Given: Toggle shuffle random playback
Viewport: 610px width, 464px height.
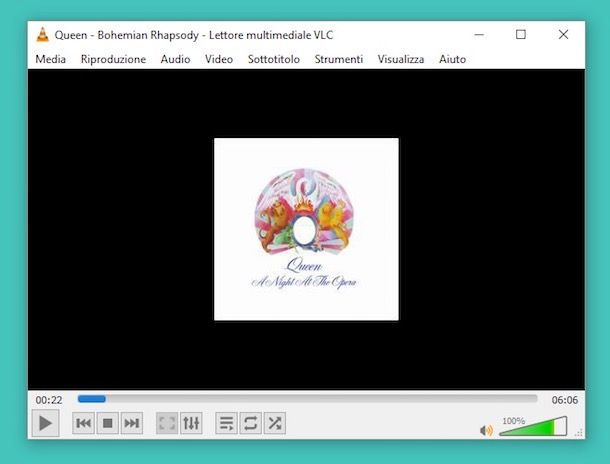Looking at the screenshot, I should [x=275, y=423].
